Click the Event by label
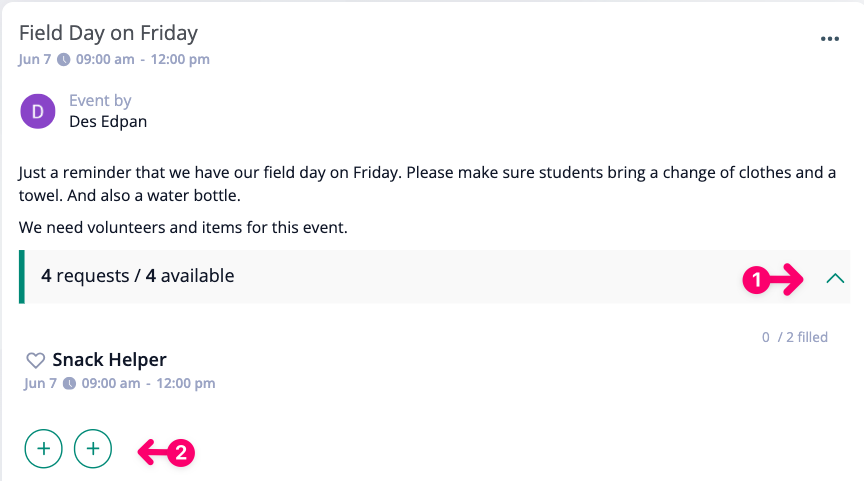Viewport: 864px width, 481px height. pyautogui.click(x=100, y=101)
